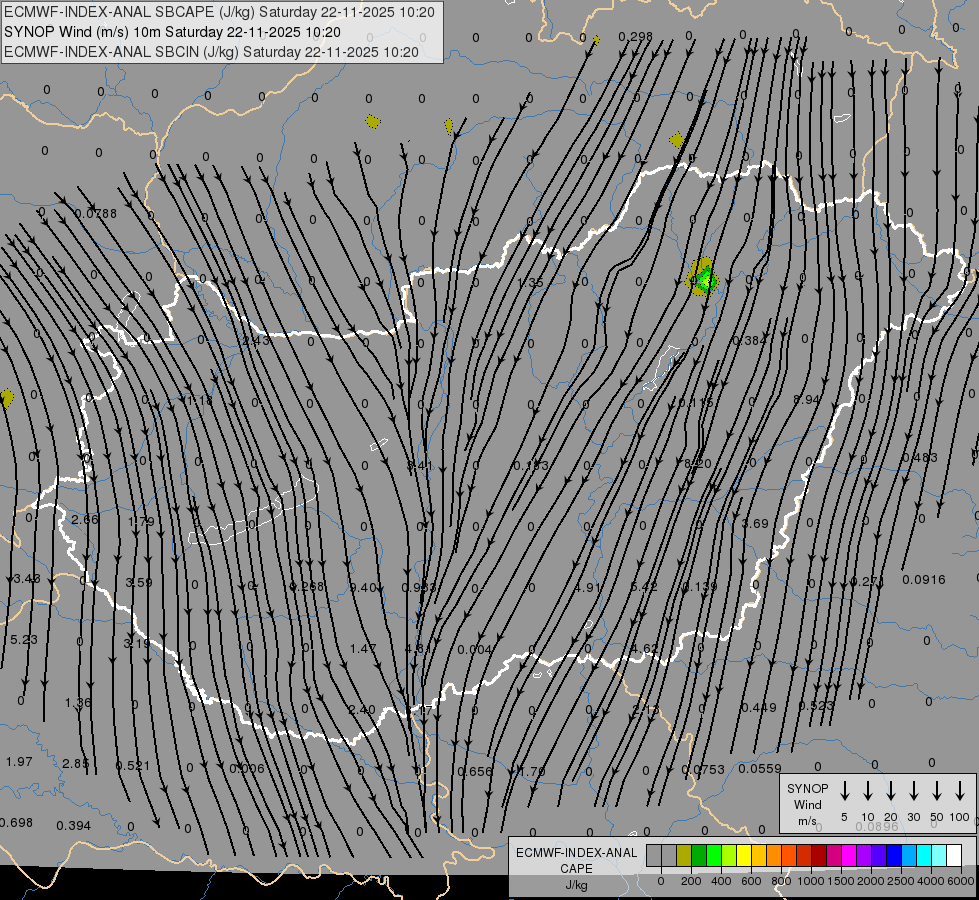Click the 200 tick label in CAPE legend
Screen dimensions: 979x900
pyautogui.click(x=691, y=881)
